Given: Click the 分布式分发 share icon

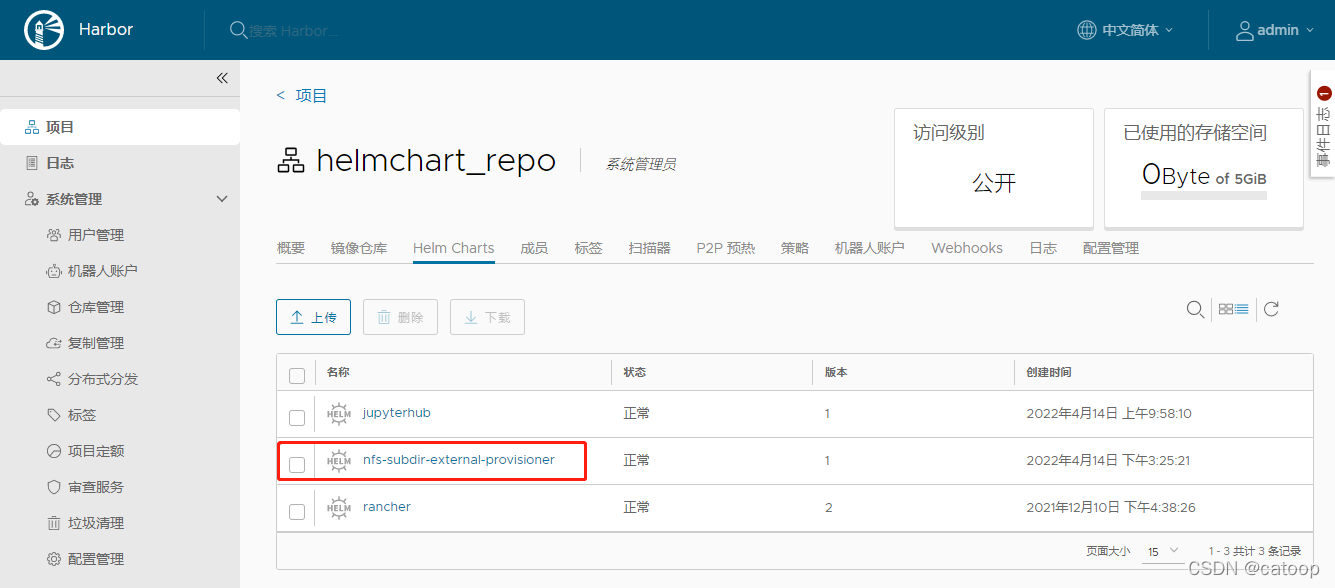Looking at the screenshot, I should point(54,379).
